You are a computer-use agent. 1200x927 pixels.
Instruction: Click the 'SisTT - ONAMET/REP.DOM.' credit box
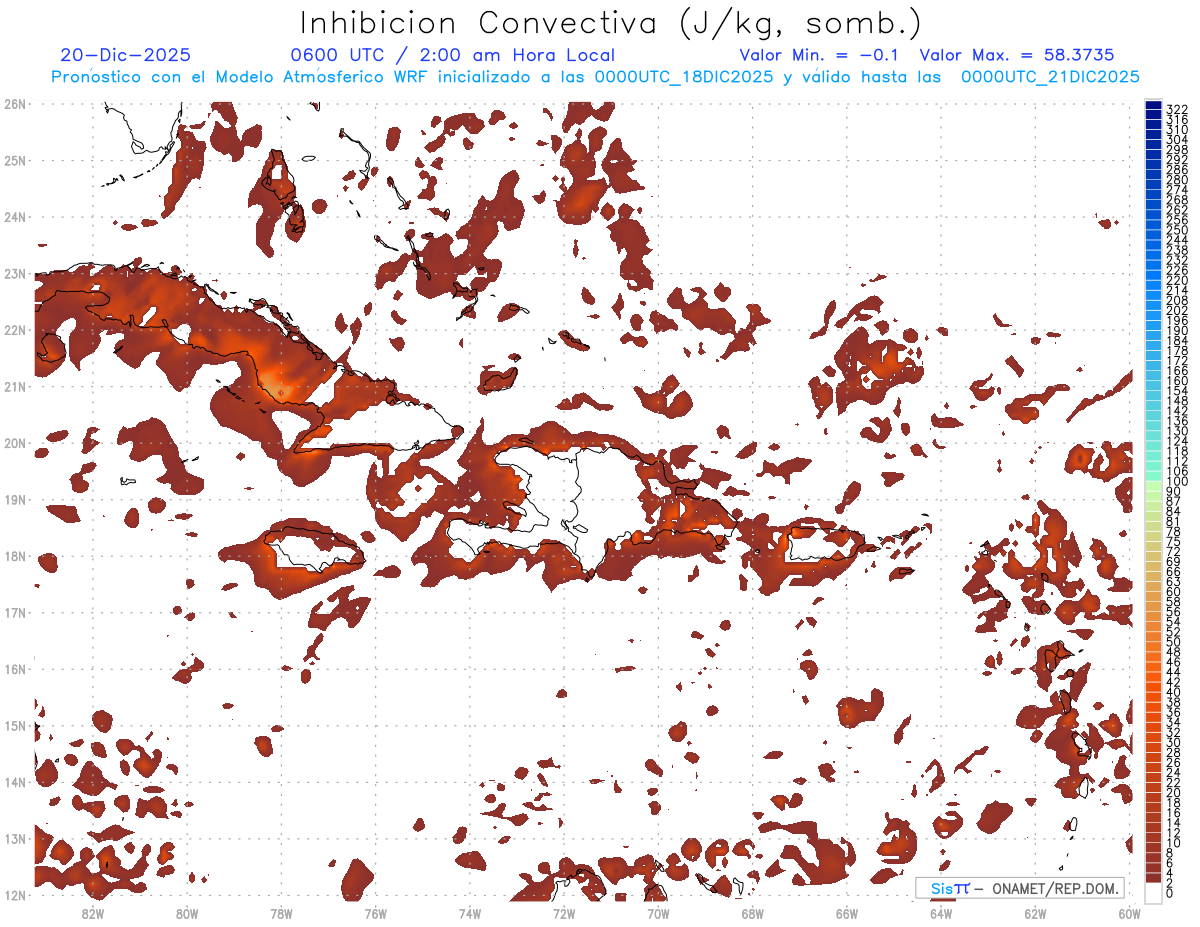pyautogui.click(x=1020, y=888)
